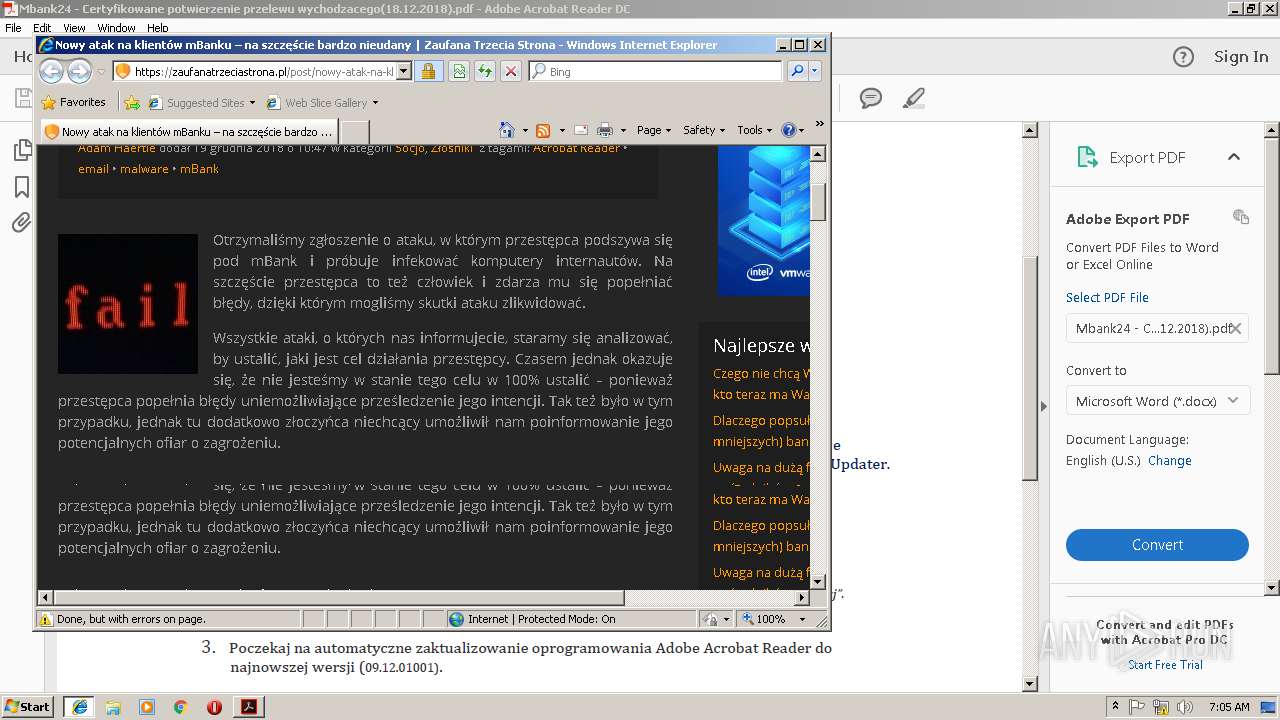The image size is (1280, 720).
Task: Click the IE Help question mark icon
Action: pyautogui.click(x=788, y=130)
